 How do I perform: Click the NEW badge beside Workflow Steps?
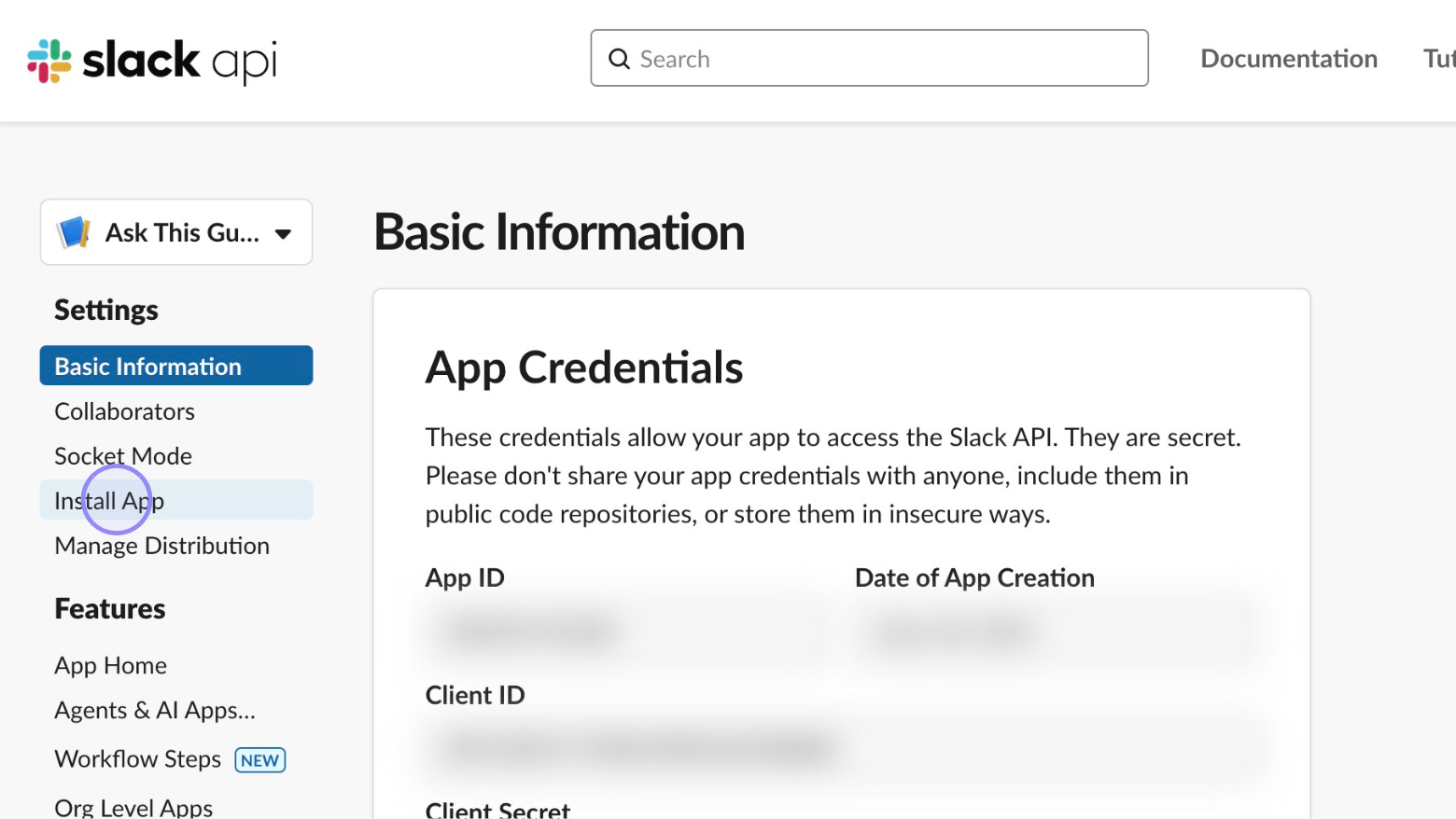click(x=259, y=760)
